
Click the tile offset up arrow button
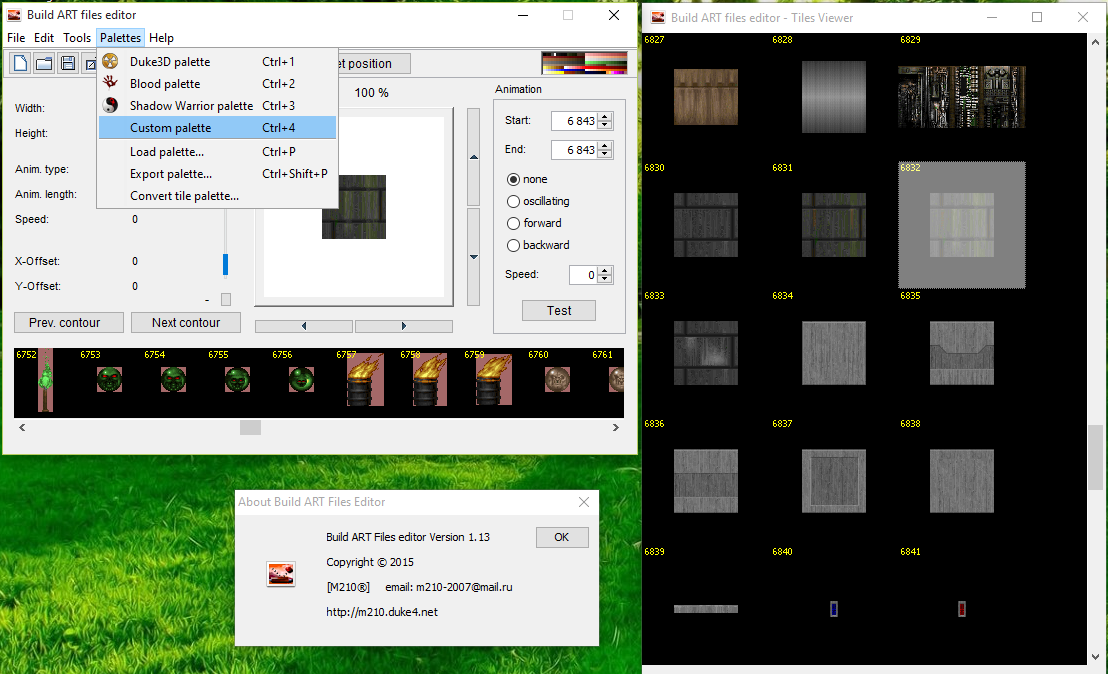click(x=474, y=156)
